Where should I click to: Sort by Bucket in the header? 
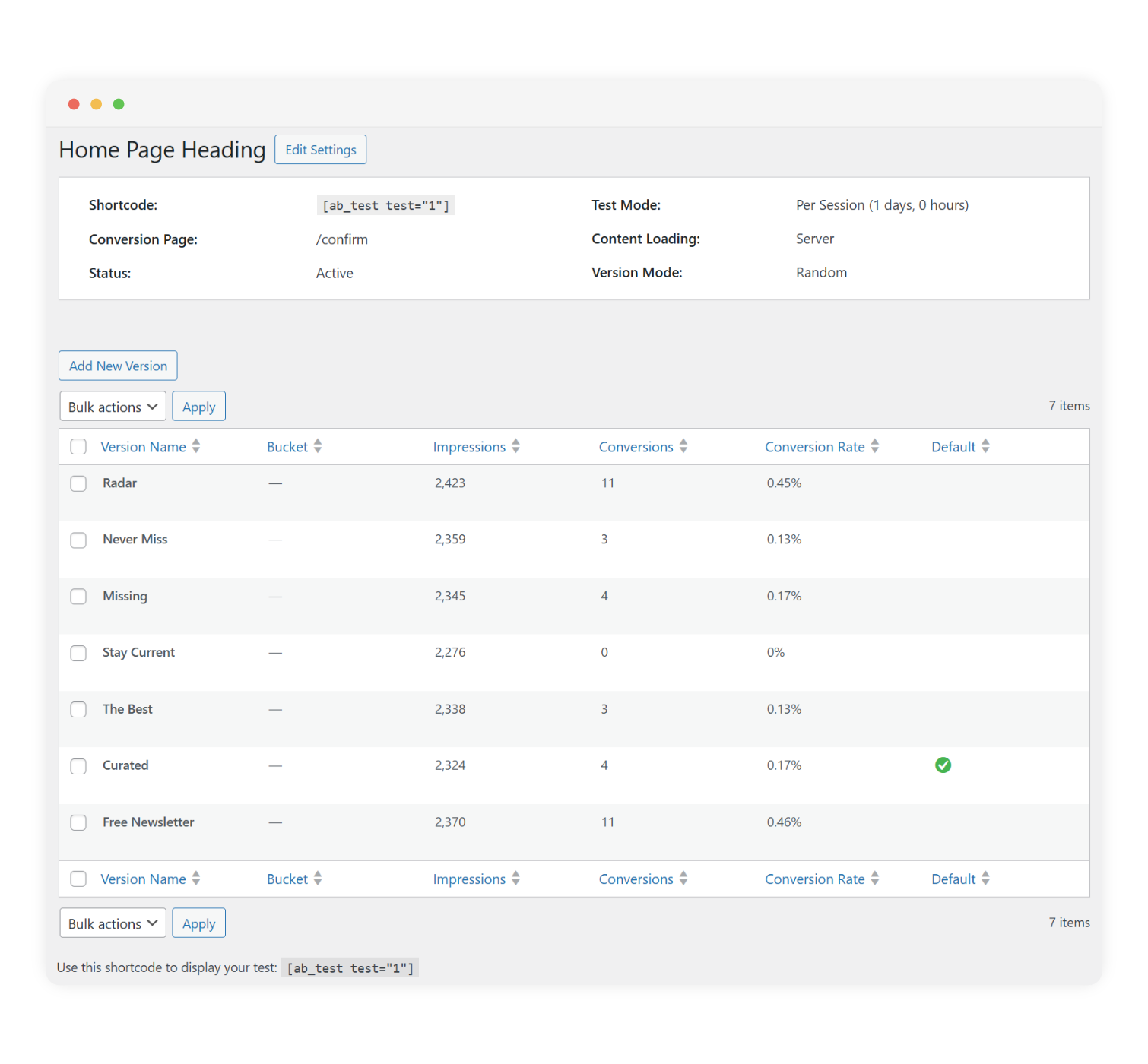pos(287,447)
